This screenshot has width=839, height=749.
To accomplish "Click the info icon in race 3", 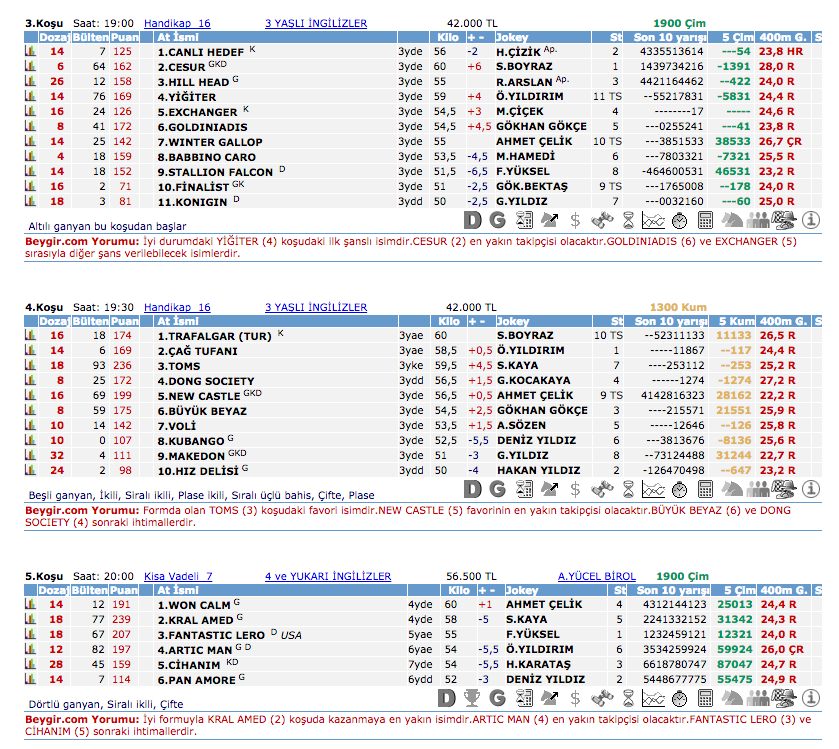I will [x=811, y=219].
